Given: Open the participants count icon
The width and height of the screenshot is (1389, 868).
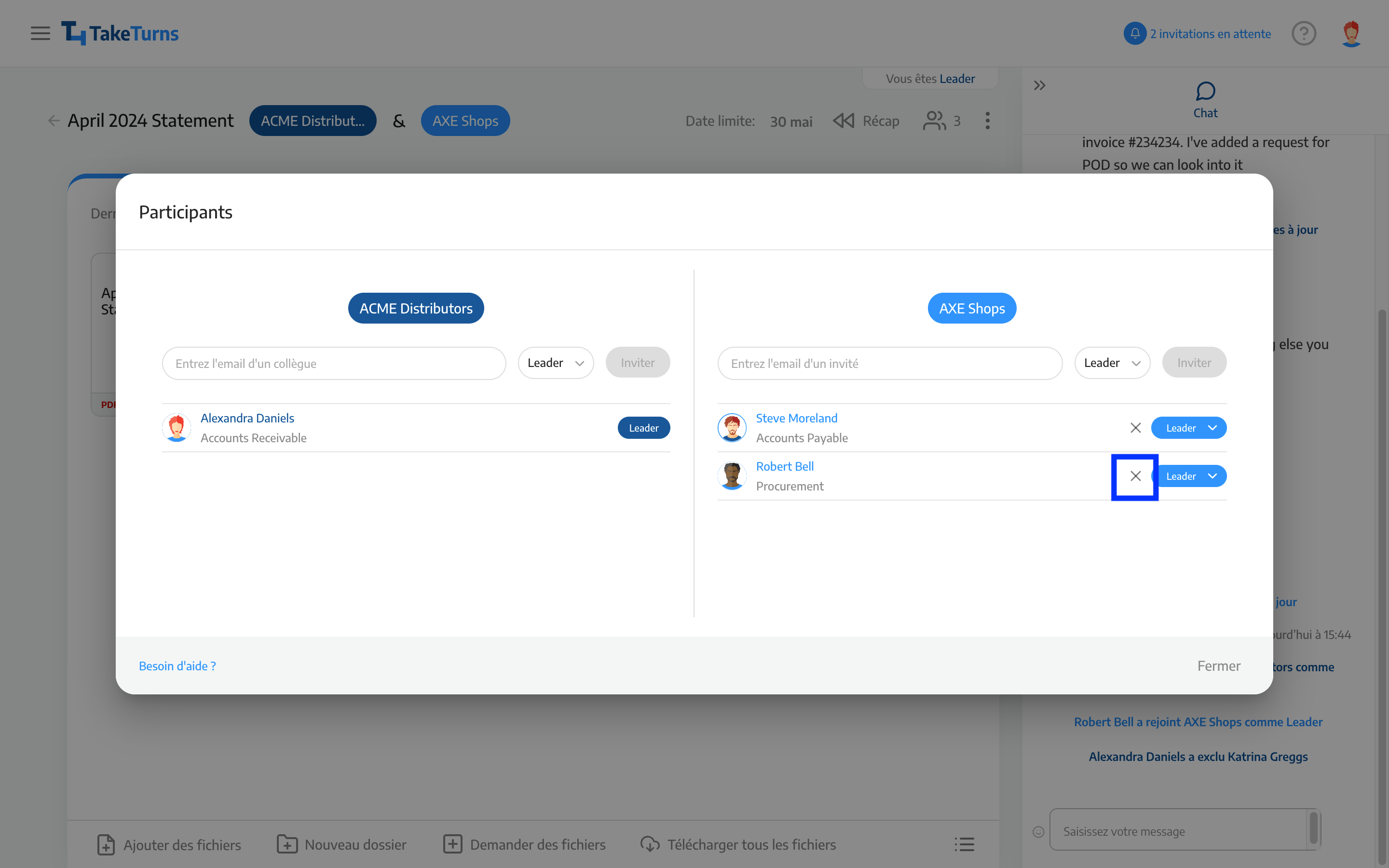Looking at the screenshot, I should pos(934,121).
